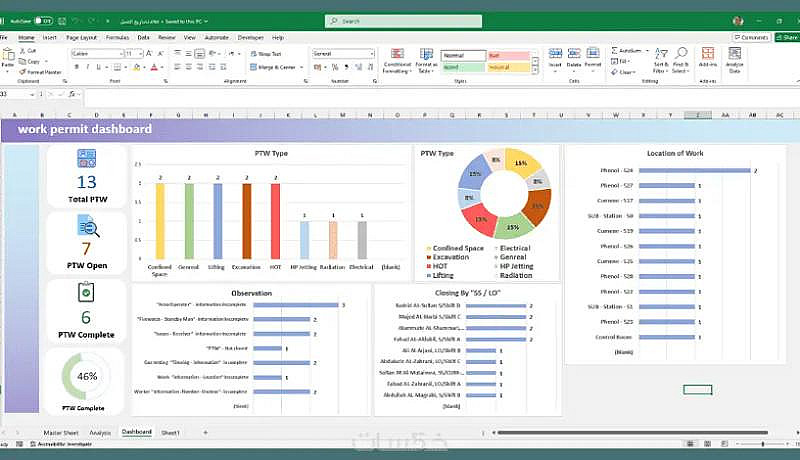Click the Redo arrow icon
Image resolution: width=800 pixels, height=460 pixels.
pos(91,21)
